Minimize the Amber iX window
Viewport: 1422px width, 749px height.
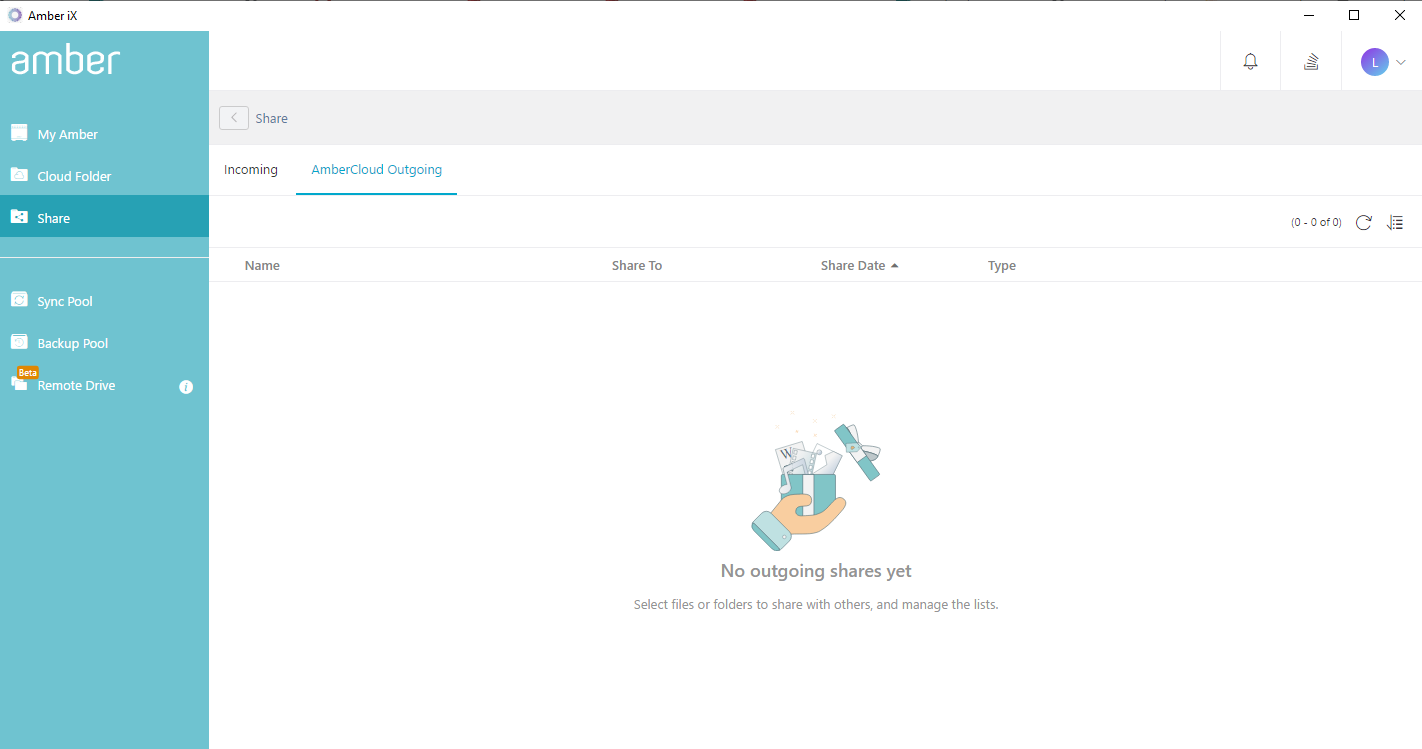coord(1309,15)
